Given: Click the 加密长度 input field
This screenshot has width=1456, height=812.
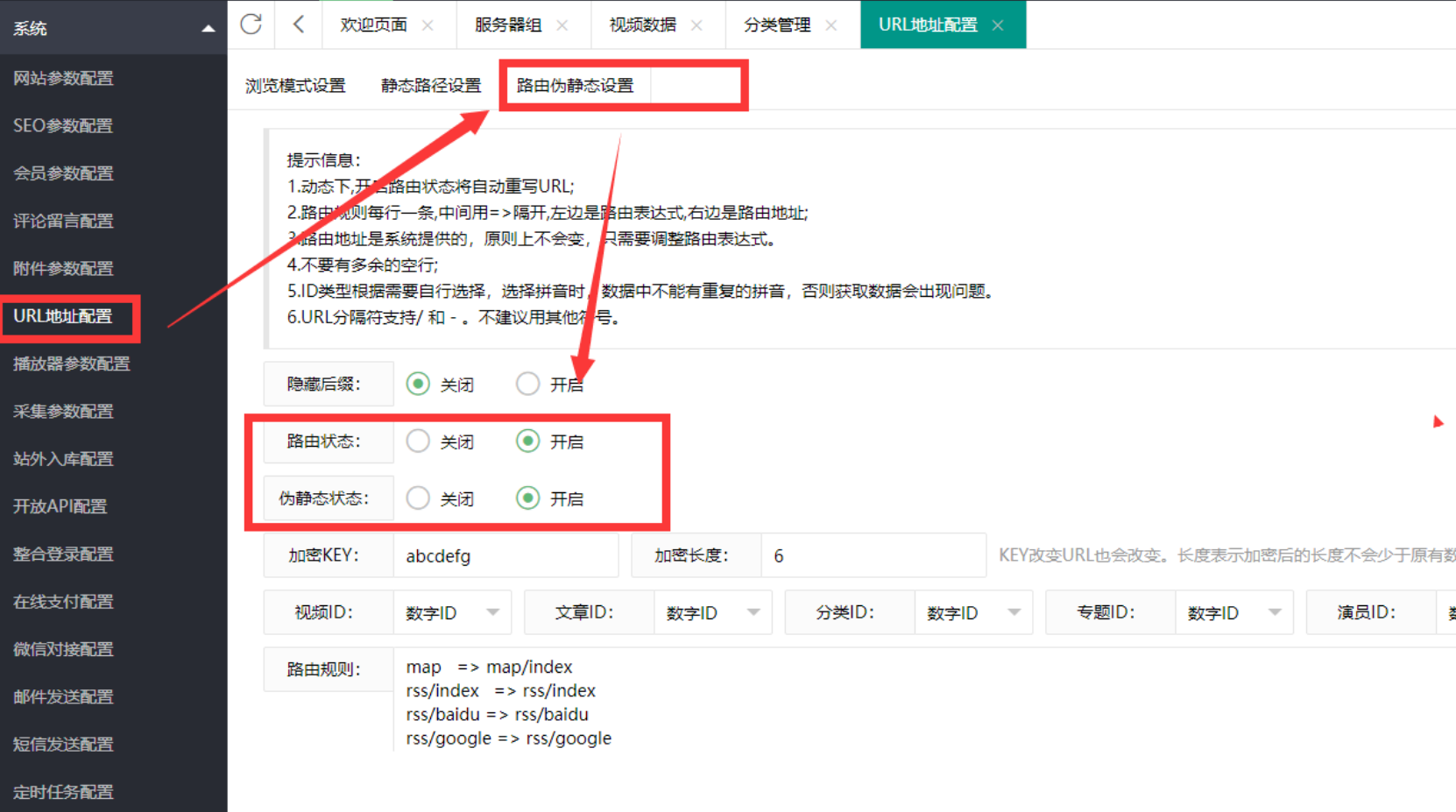Looking at the screenshot, I should tap(872, 556).
